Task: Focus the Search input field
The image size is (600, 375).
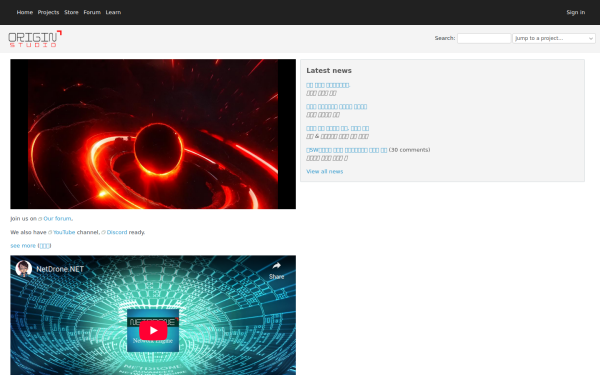Action: [x=484, y=38]
